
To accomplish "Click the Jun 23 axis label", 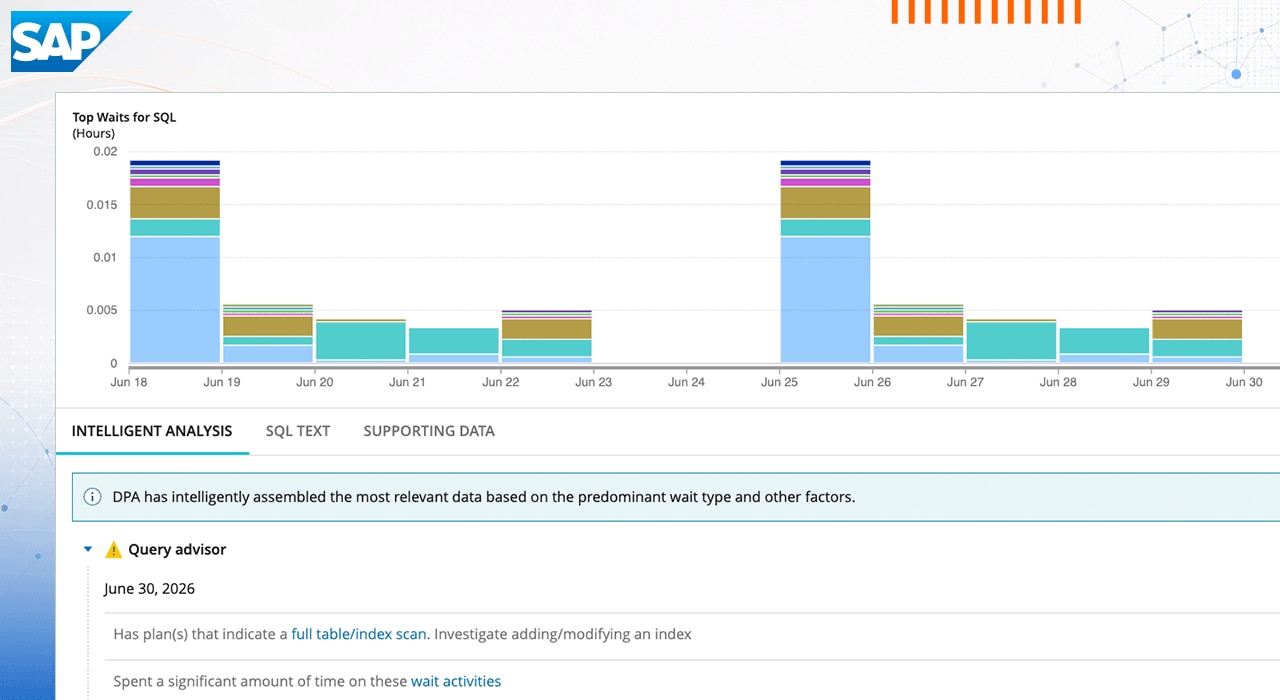I will (x=593, y=382).
